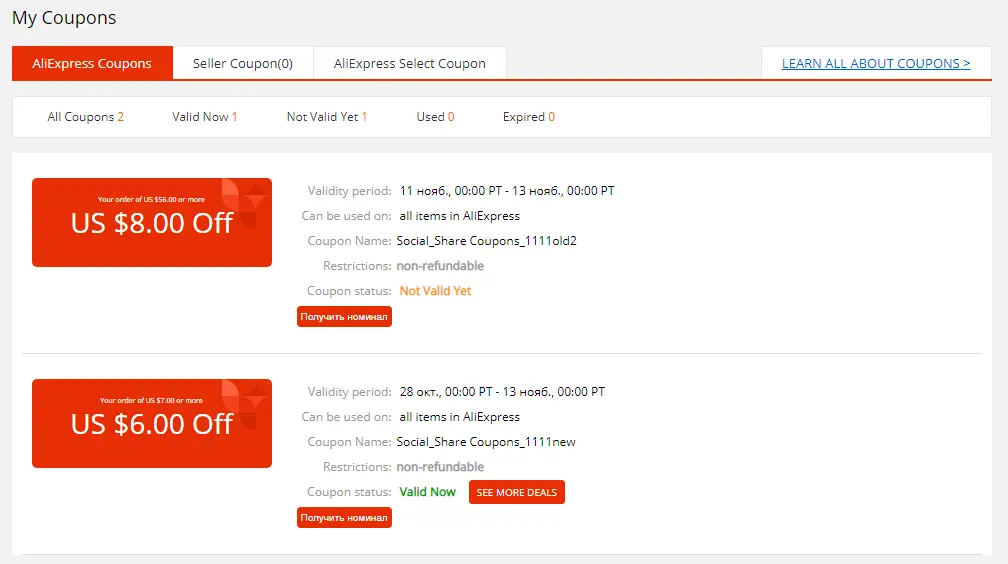Open the AliExpress Select Coupon tab
This screenshot has width=1008, height=564.
(x=410, y=63)
